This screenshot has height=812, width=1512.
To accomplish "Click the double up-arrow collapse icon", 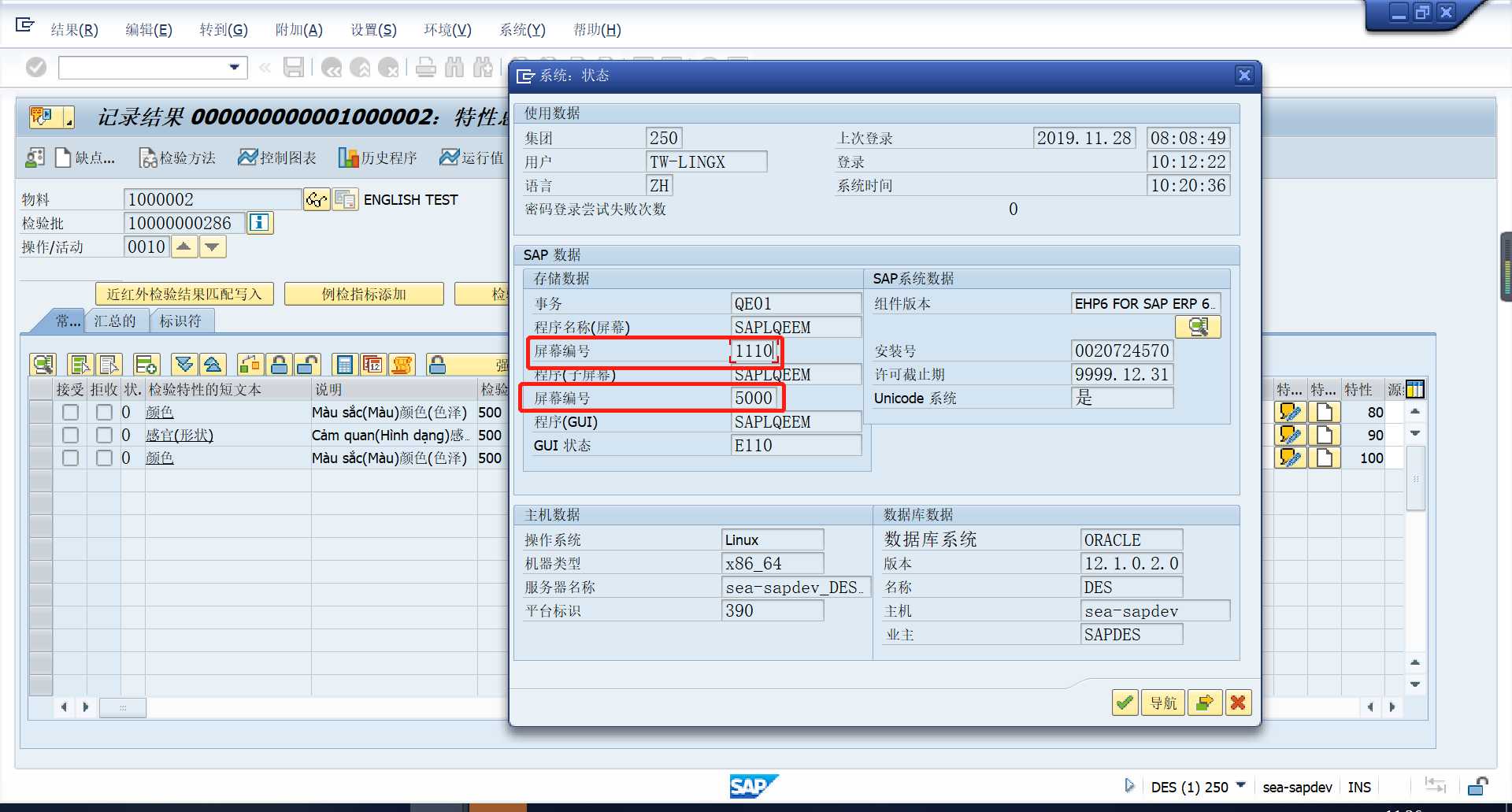I will tap(213, 365).
